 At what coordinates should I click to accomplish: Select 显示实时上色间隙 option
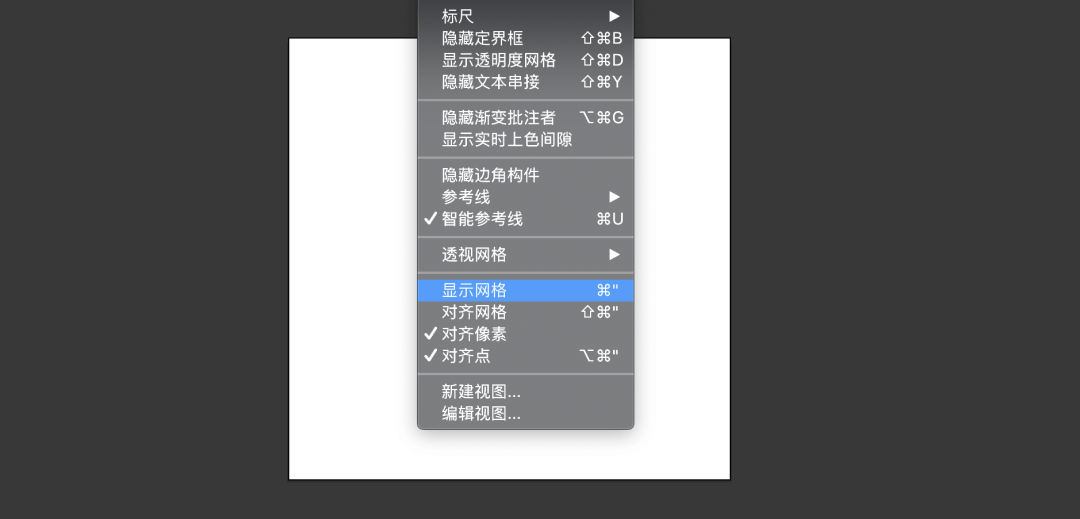coord(526,140)
